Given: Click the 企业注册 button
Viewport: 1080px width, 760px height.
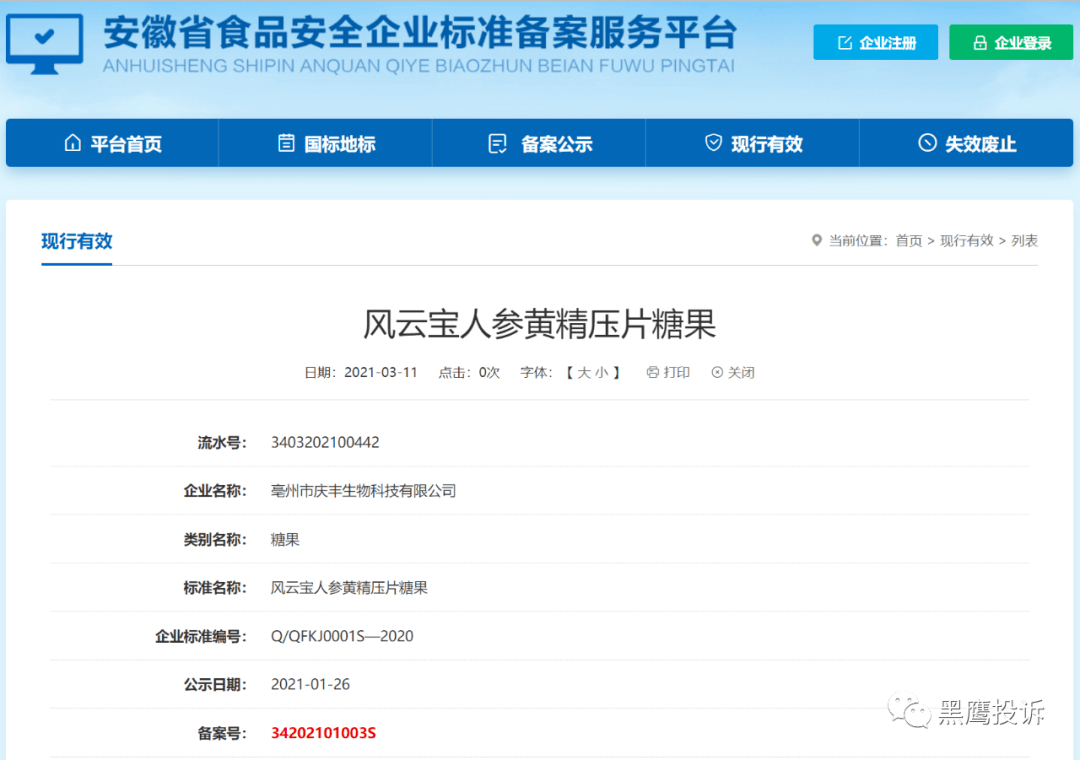Looking at the screenshot, I should (875, 42).
